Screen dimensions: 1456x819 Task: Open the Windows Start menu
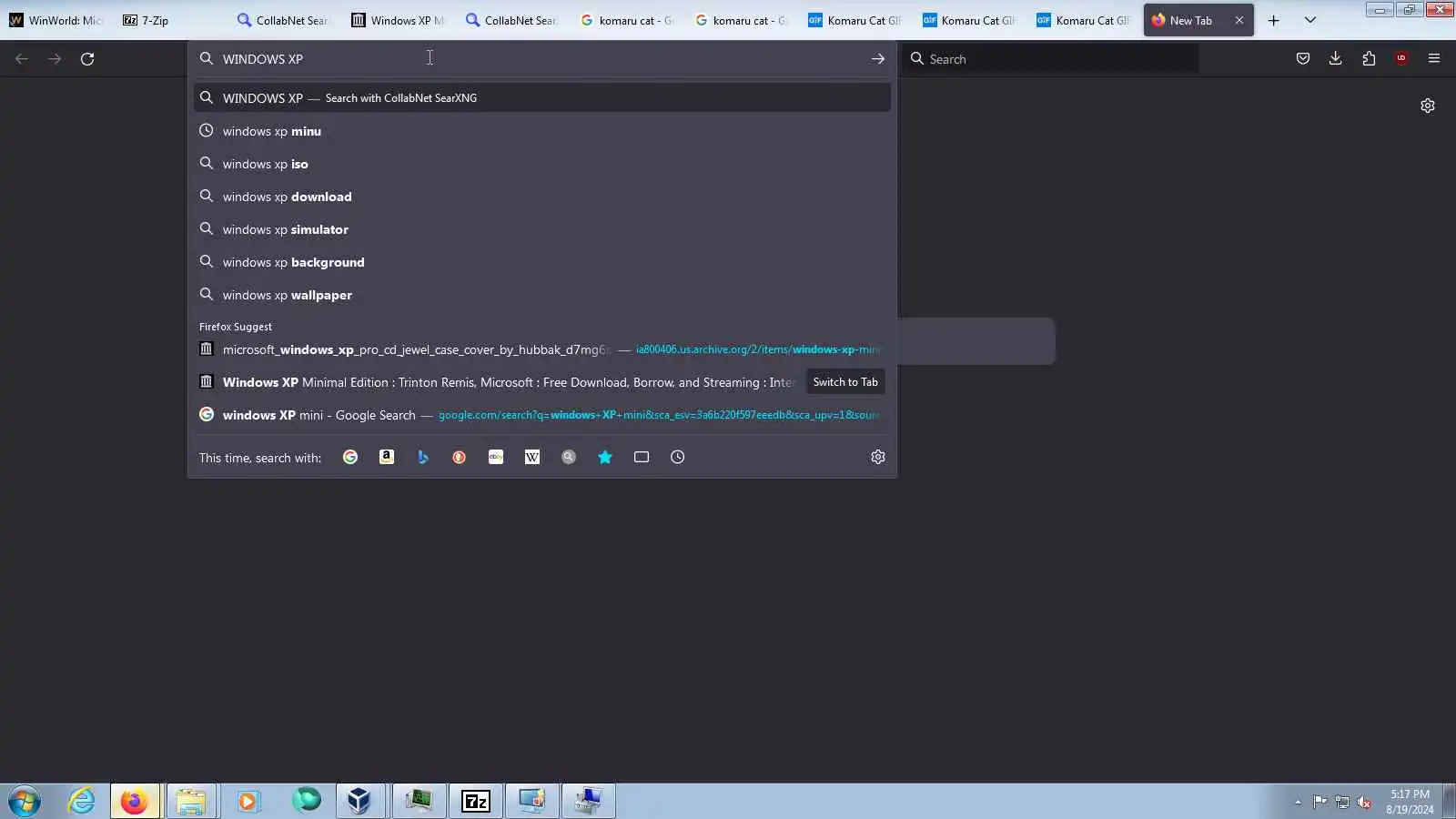pos(25,801)
